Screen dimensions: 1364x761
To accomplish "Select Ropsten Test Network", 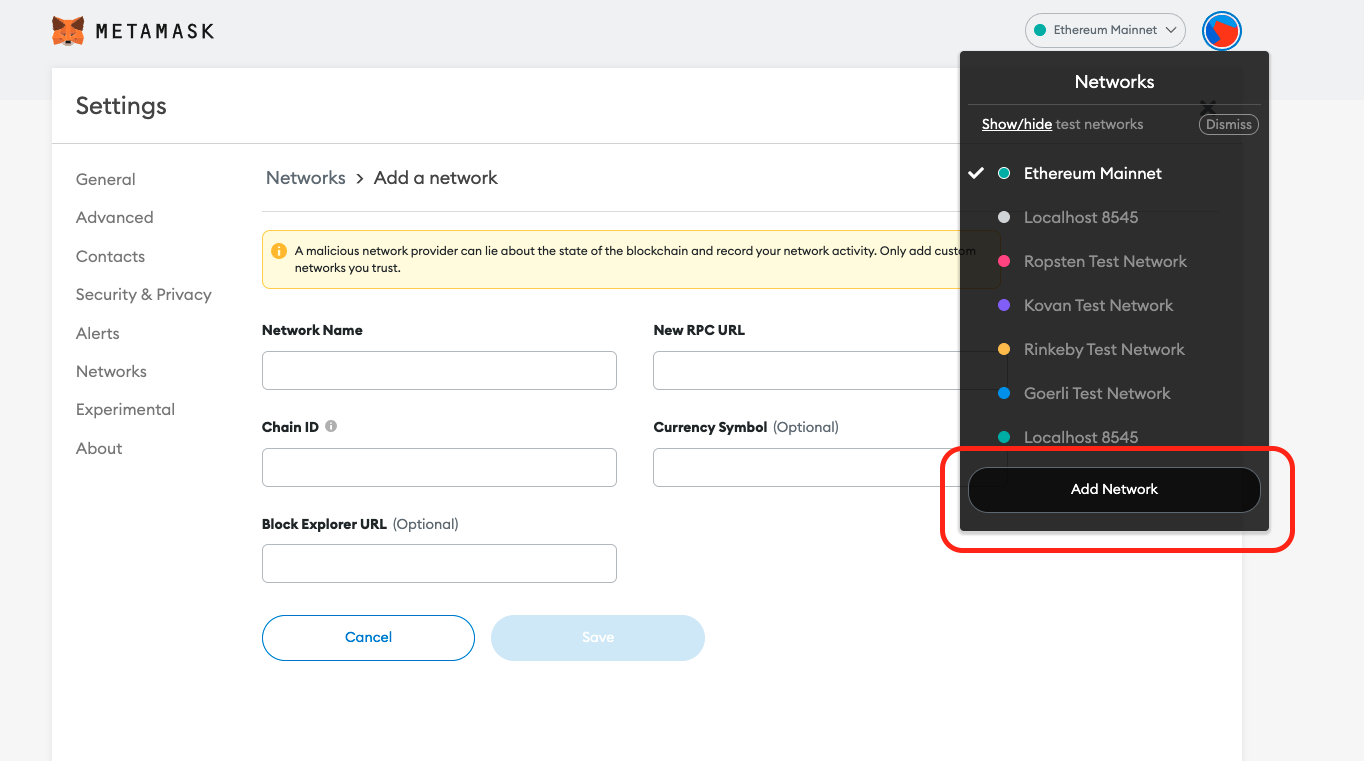I will click(x=1114, y=262).
